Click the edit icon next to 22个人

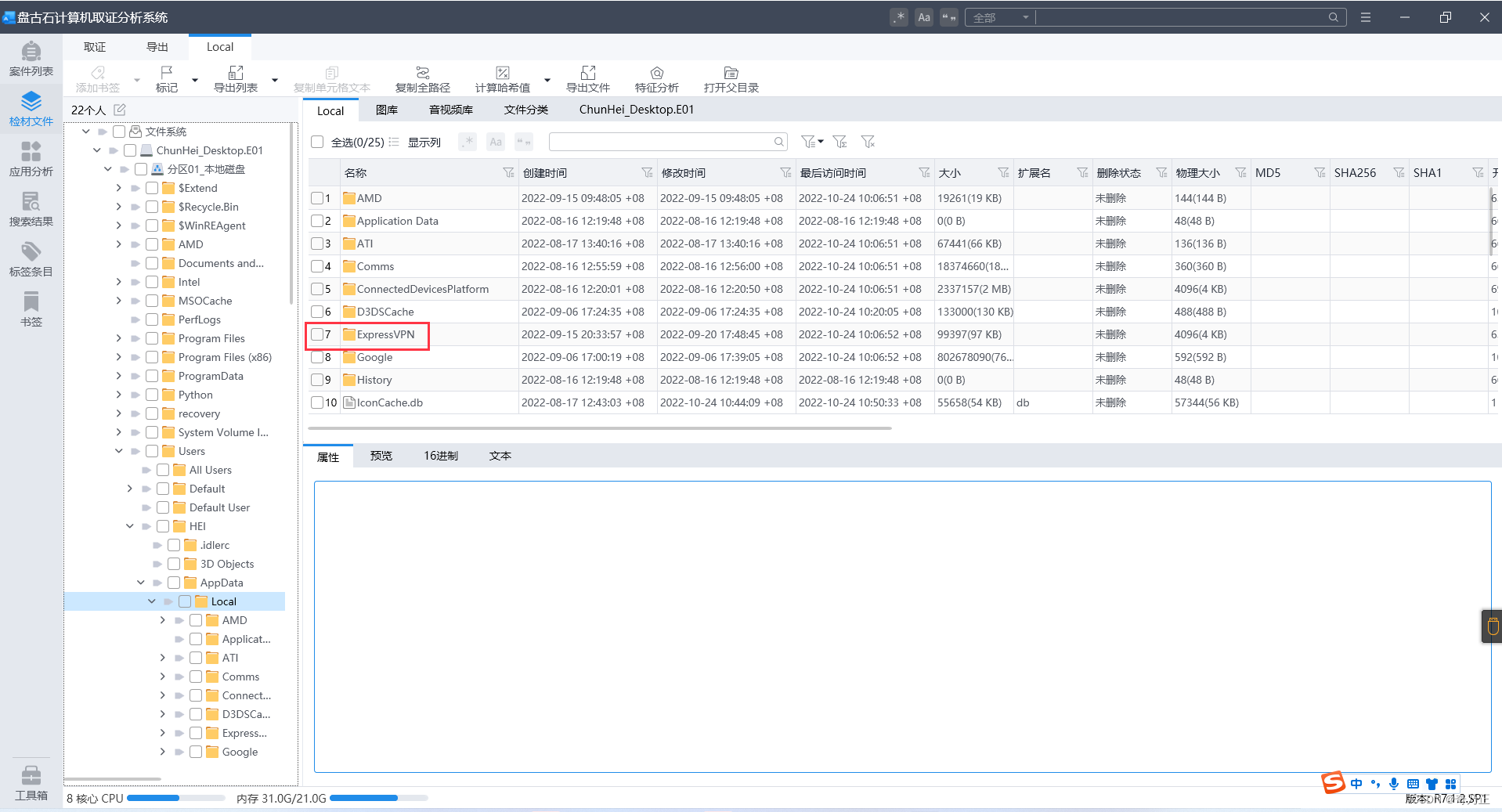coord(120,110)
